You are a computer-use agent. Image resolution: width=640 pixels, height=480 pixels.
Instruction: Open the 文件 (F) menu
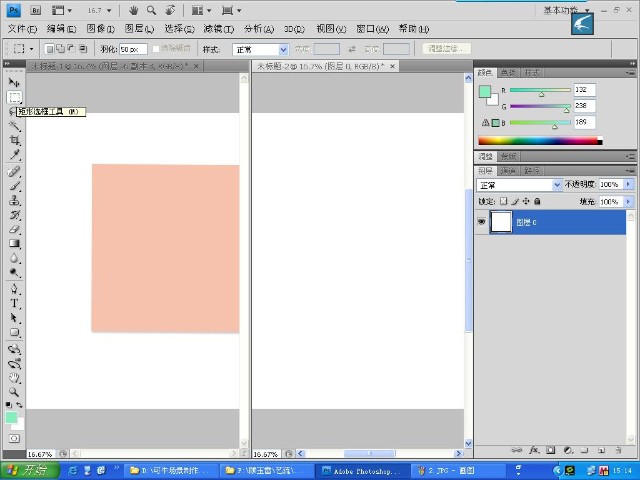(22, 29)
